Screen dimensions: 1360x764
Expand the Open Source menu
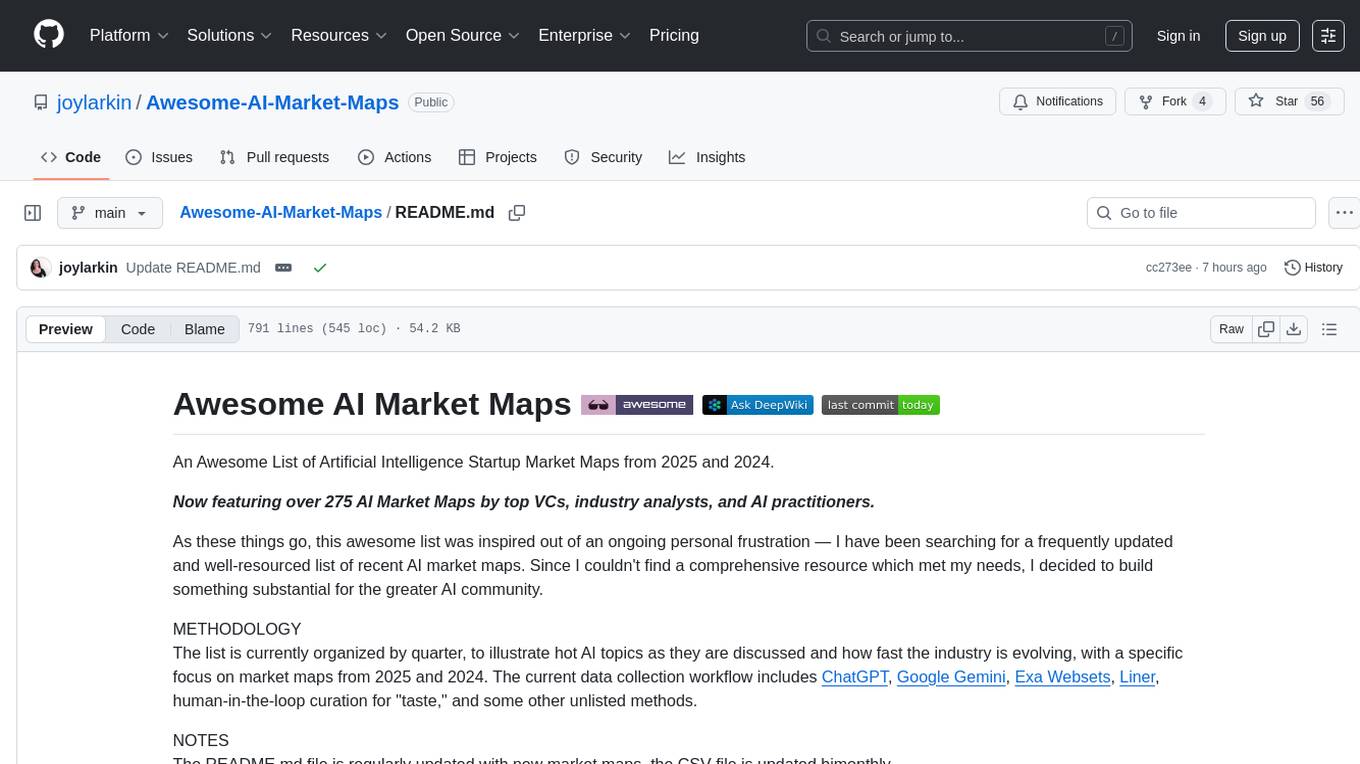pyautogui.click(x=463, y=35)
